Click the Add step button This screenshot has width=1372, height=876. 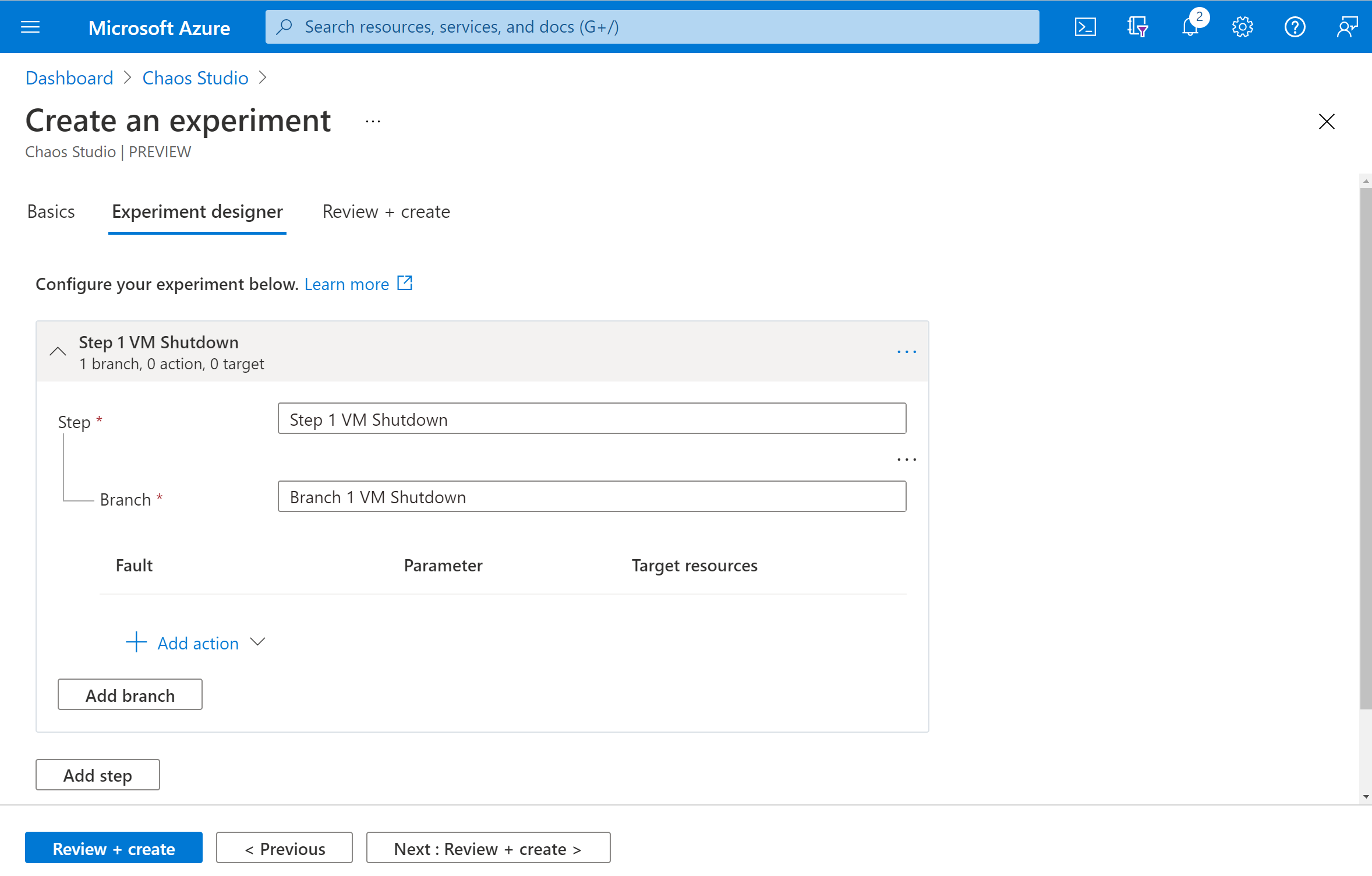[98, 775]
